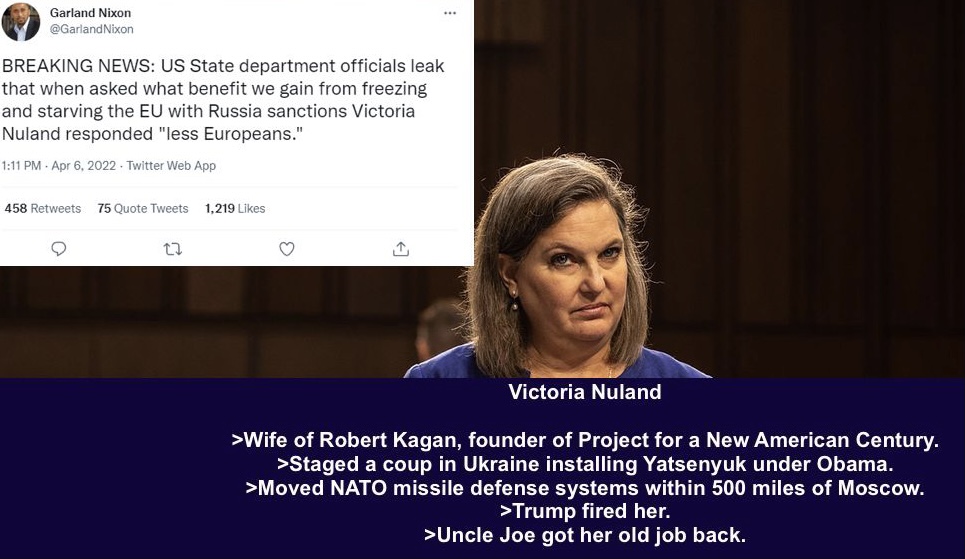Retweet using the arrows icon

pyautogui.click(x=172, y=249)
